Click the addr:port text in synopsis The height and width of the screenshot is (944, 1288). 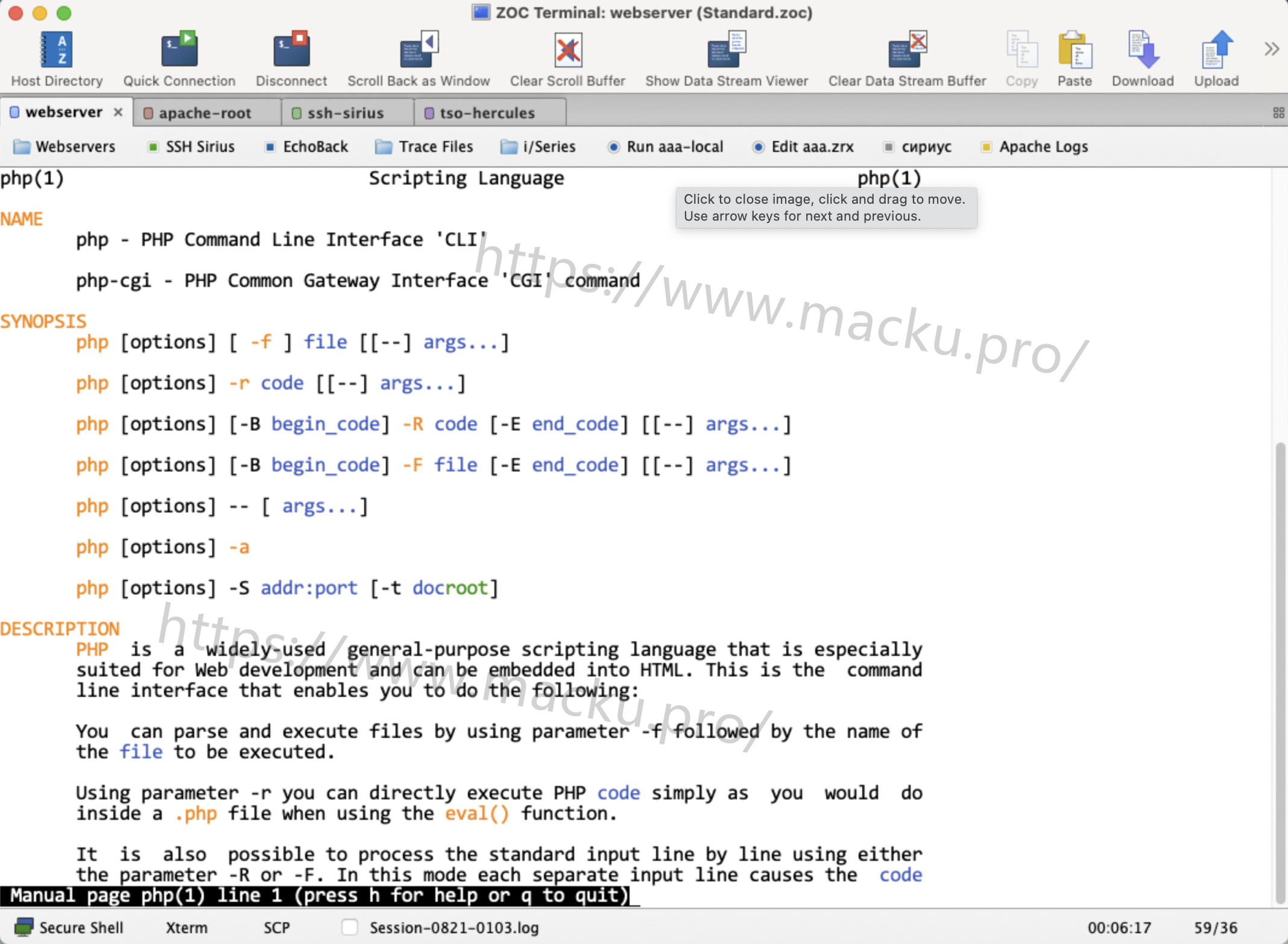click(x=309, y=588)
